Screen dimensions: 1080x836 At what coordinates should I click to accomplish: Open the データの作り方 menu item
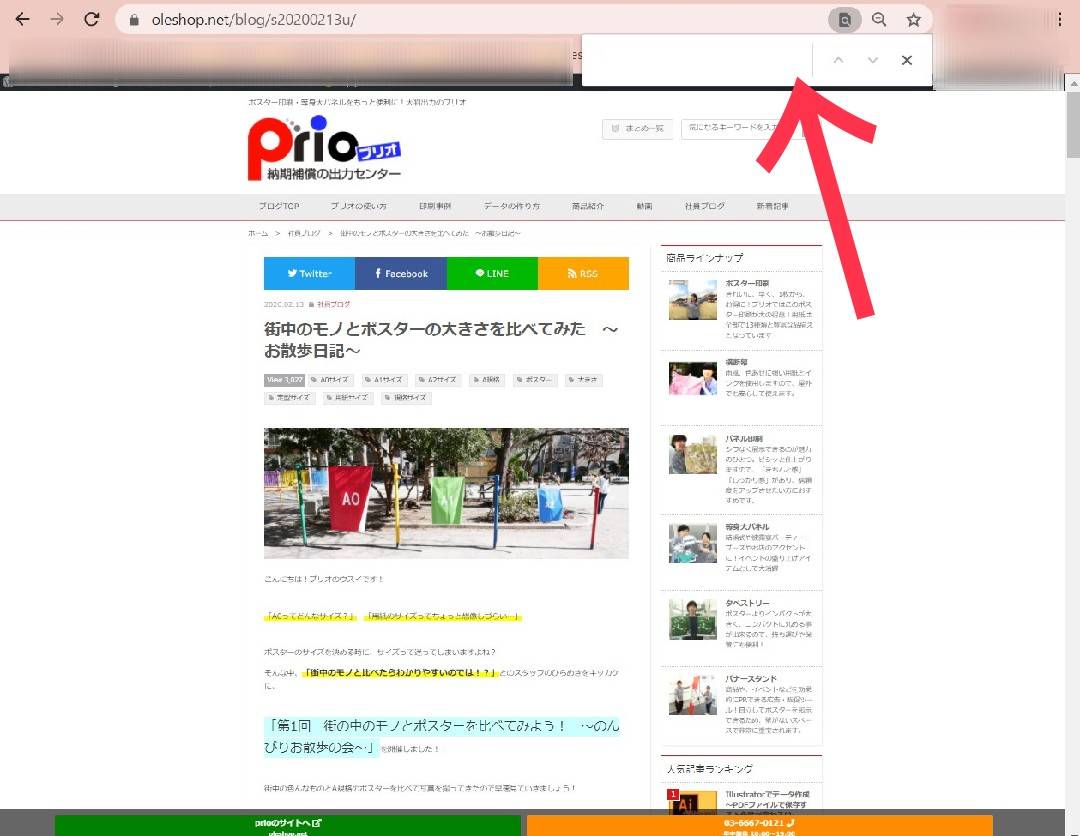[512, 206]
